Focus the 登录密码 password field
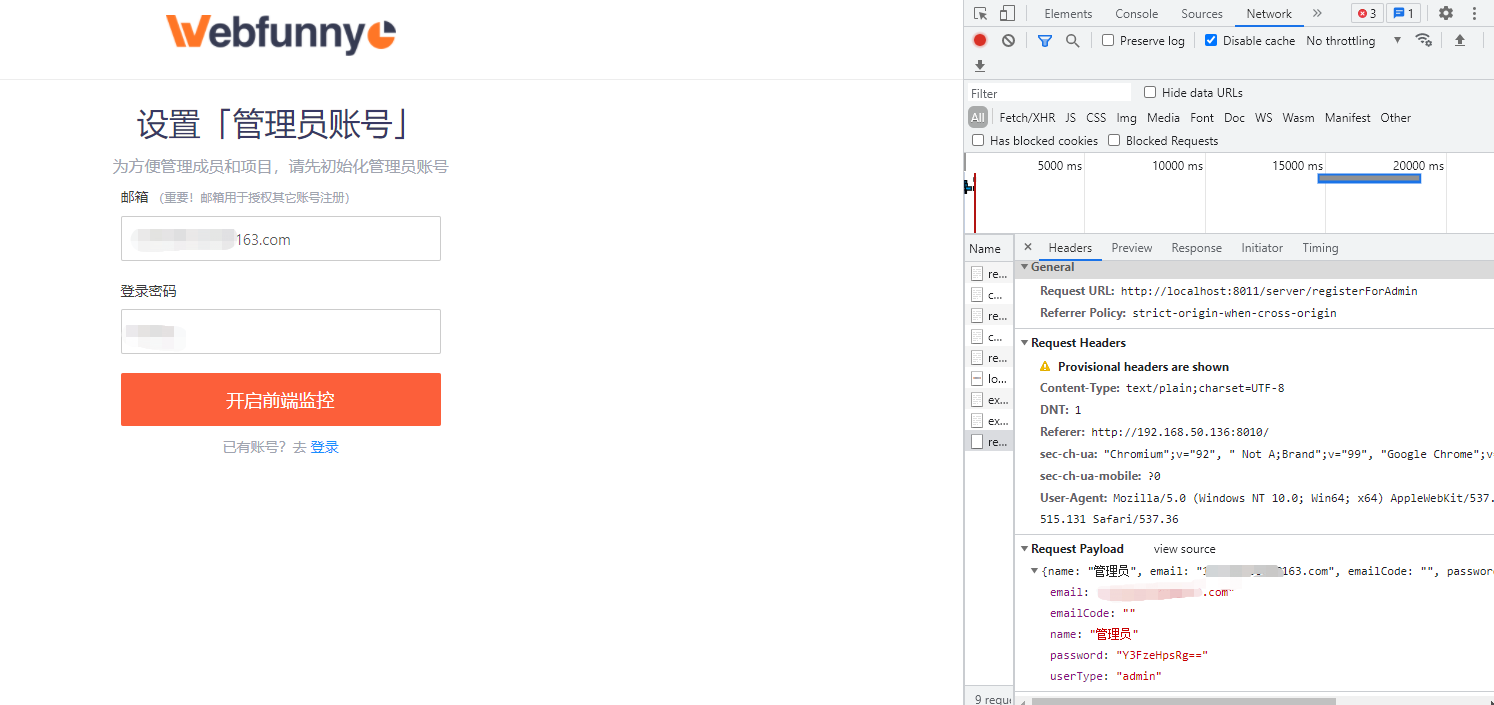Image resolution: width=1494 pixels, height=705 pixels. click(281, 331)
